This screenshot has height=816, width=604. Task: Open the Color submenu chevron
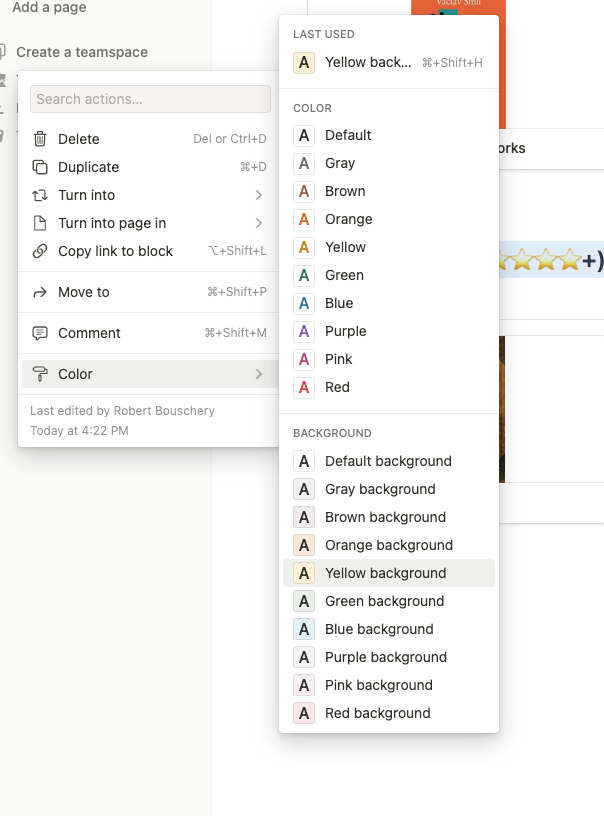click(x=259, y=374)
